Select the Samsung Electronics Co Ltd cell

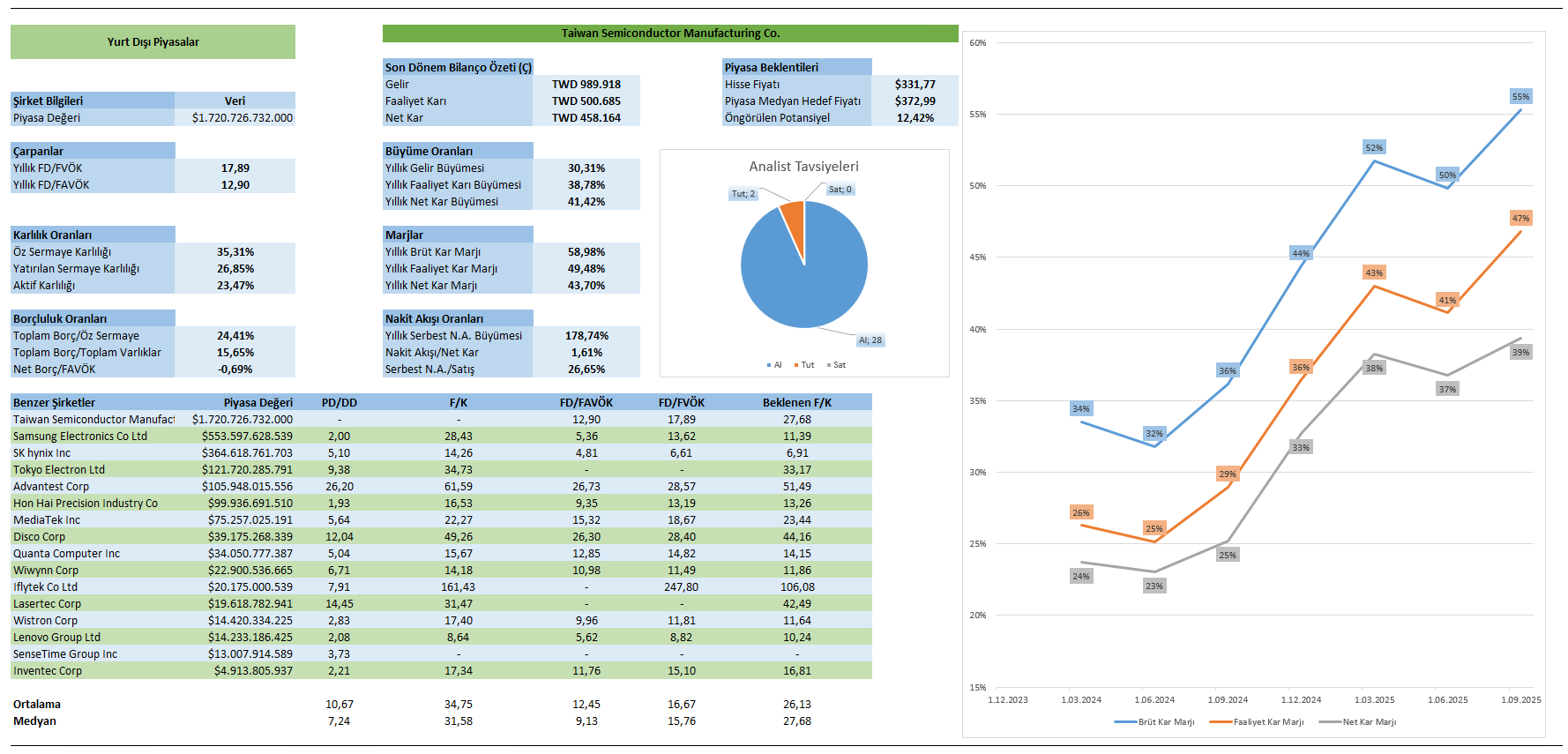pos(80,437)
